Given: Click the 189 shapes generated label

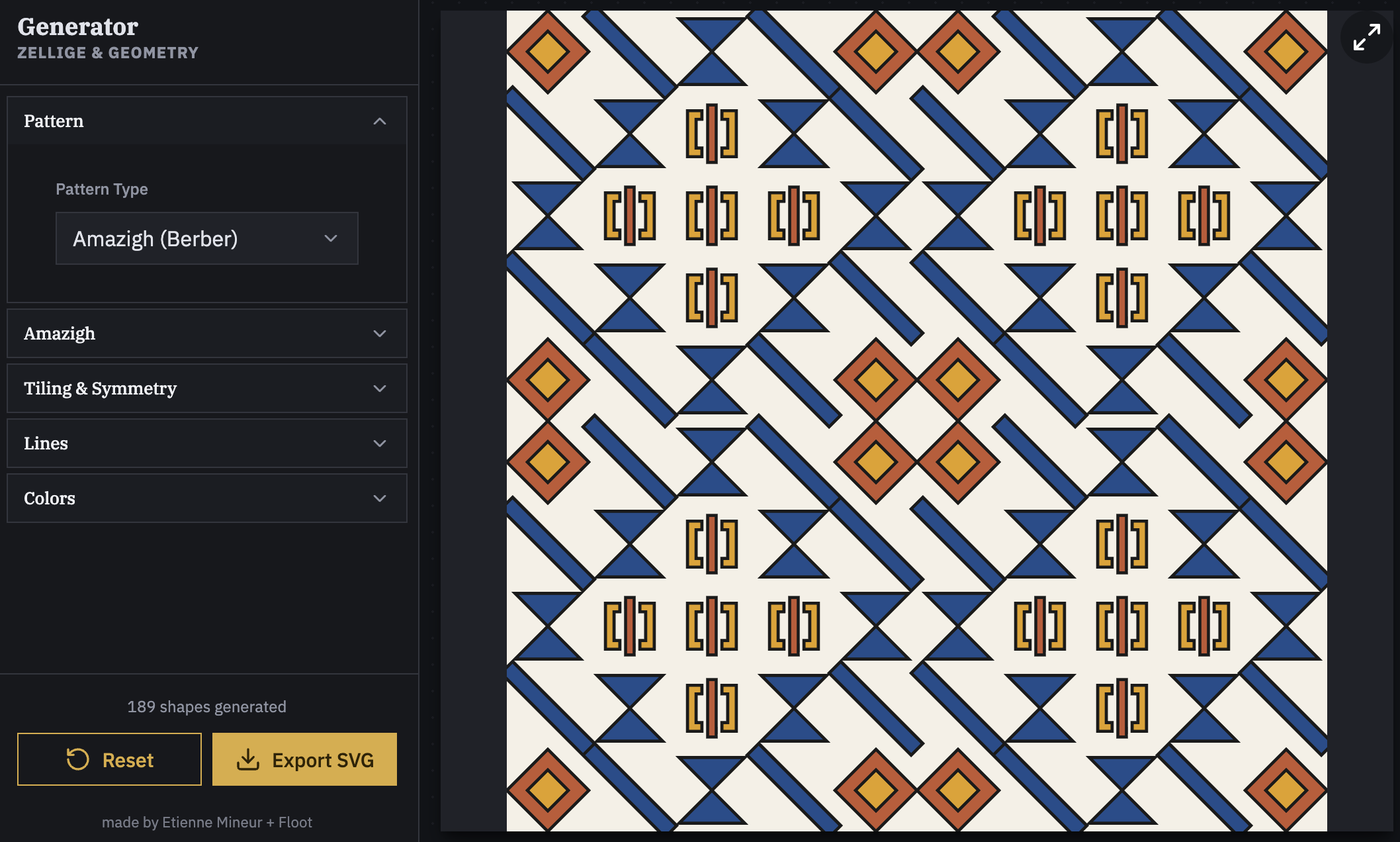Looking at the screenshot, I should (x=207, y=706).
